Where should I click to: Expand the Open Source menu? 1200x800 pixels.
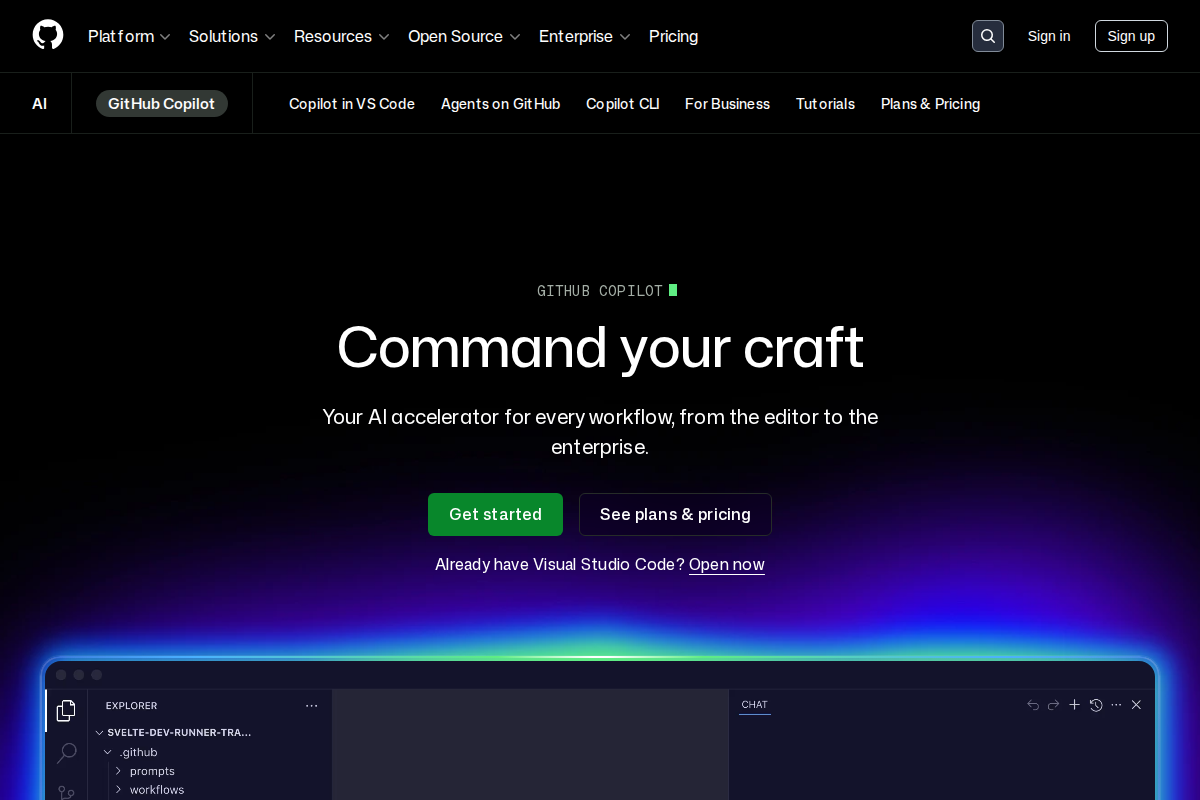tap(464, 36)
